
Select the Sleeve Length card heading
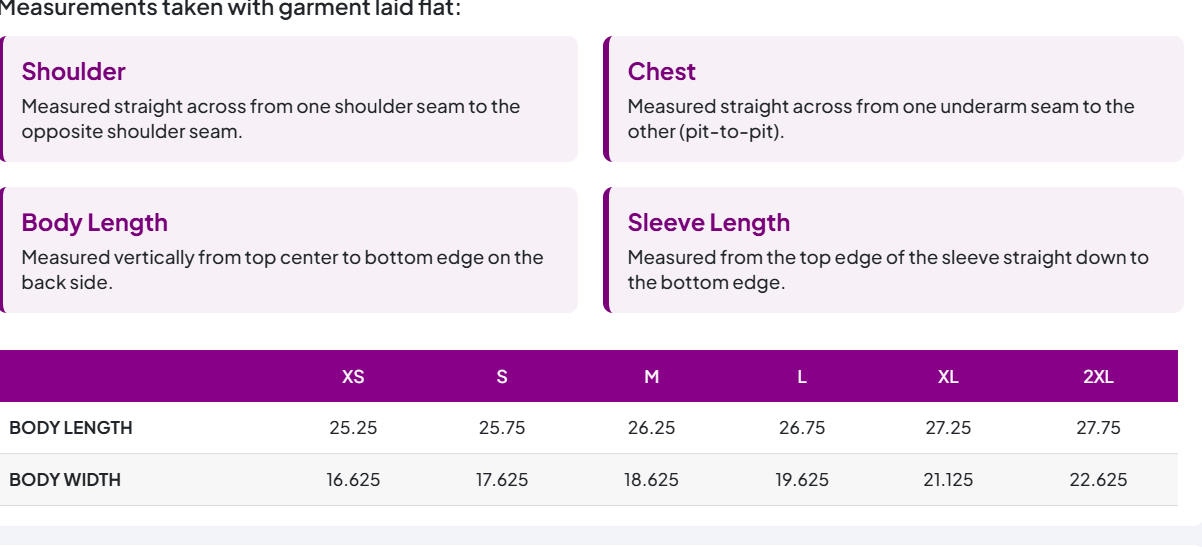coord(708,223)
